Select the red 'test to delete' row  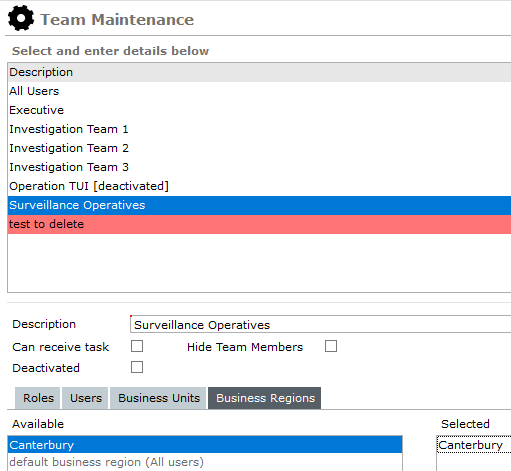(259, 224)
